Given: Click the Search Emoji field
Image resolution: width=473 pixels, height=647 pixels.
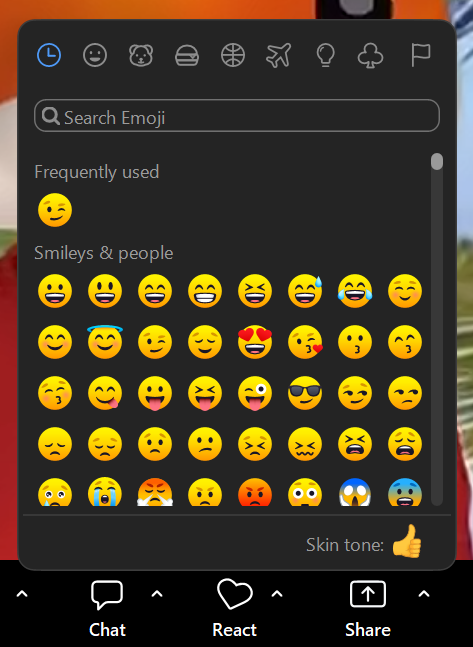Looking at the screenshot, I should (237, 116).
